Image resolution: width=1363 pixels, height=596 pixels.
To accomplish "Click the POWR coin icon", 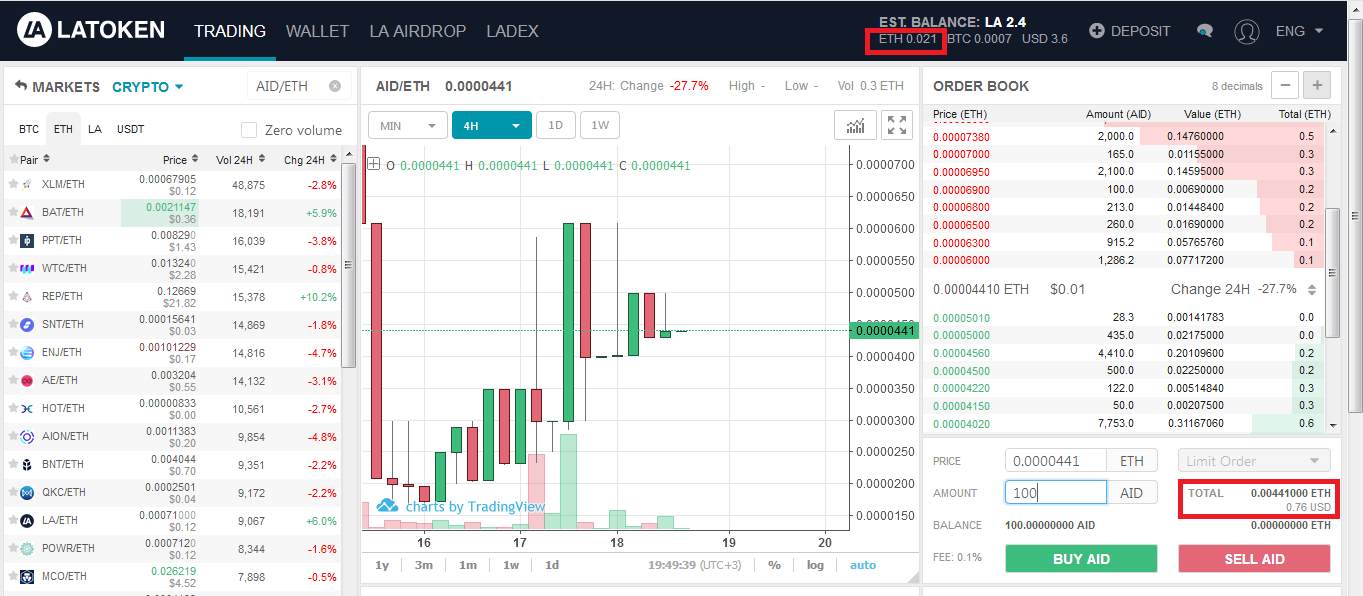I will tap(28, 548).
